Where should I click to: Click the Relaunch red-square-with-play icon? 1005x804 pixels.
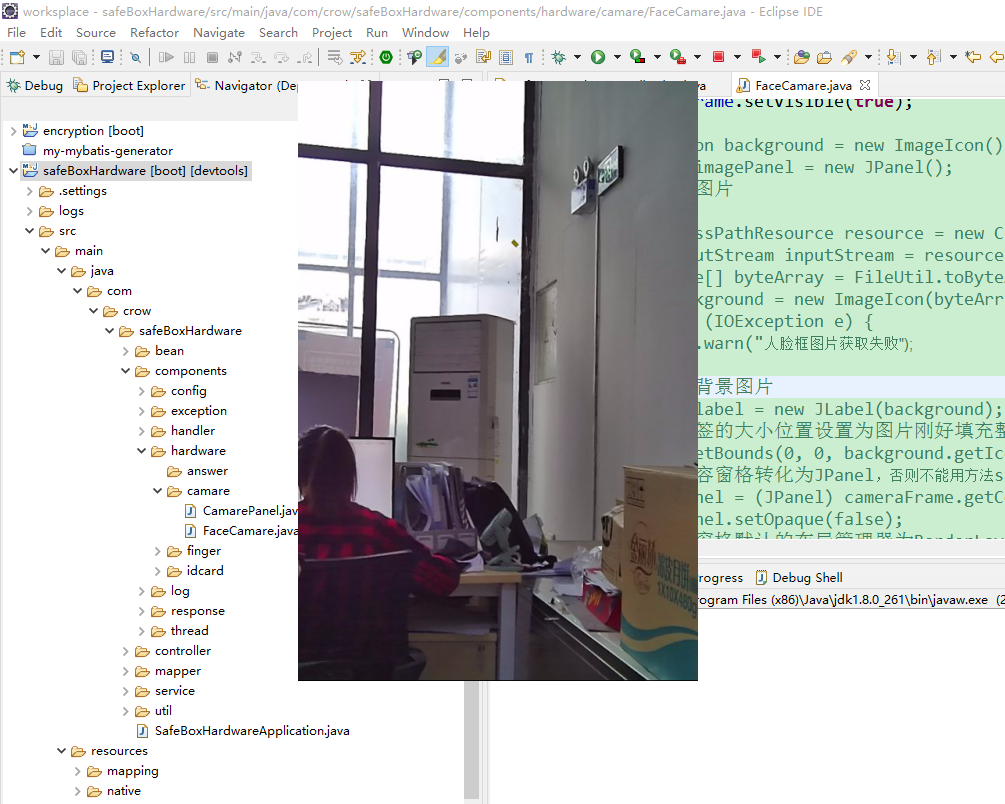click(x=759, y=58)
